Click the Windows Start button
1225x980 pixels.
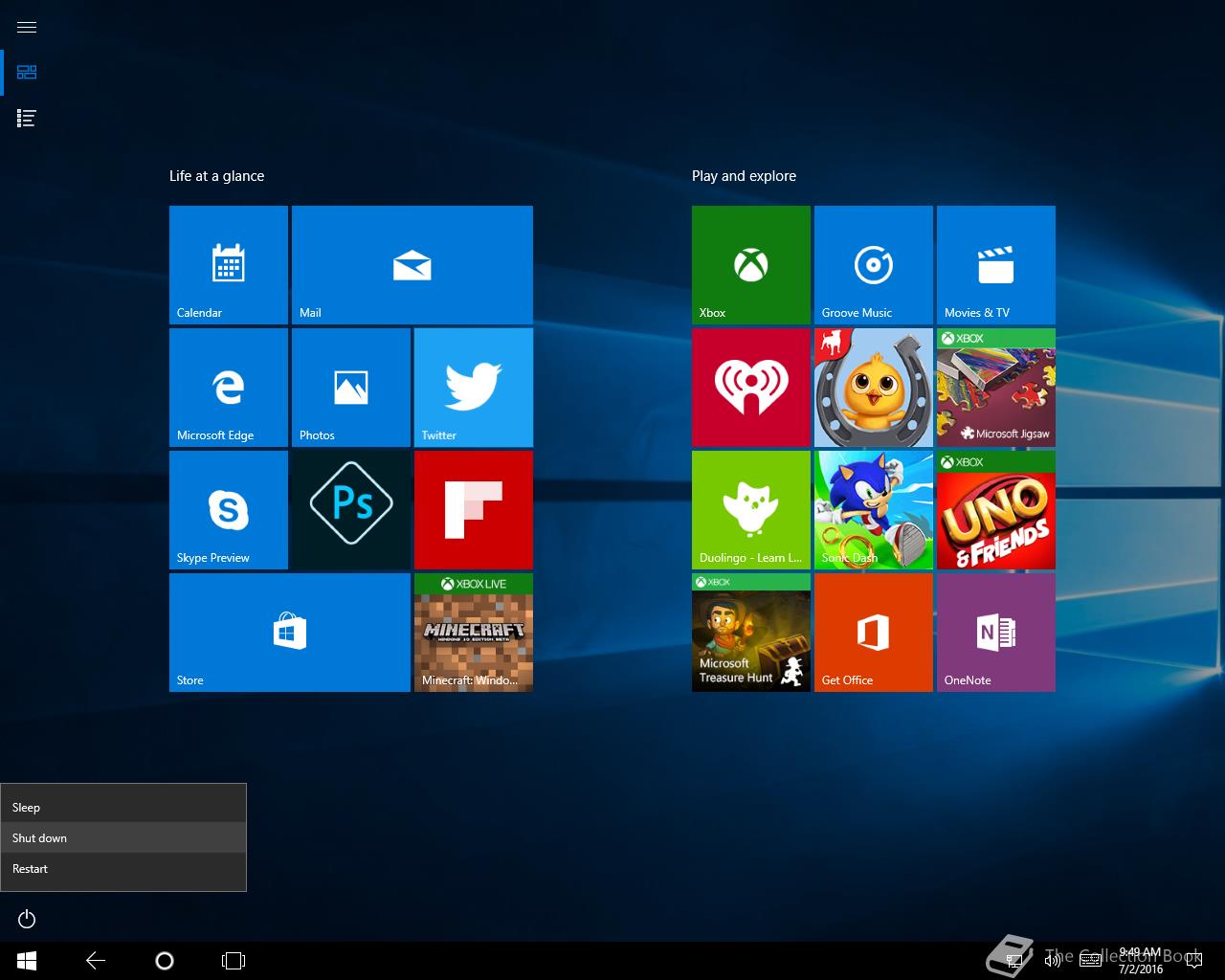coord(27,961)
